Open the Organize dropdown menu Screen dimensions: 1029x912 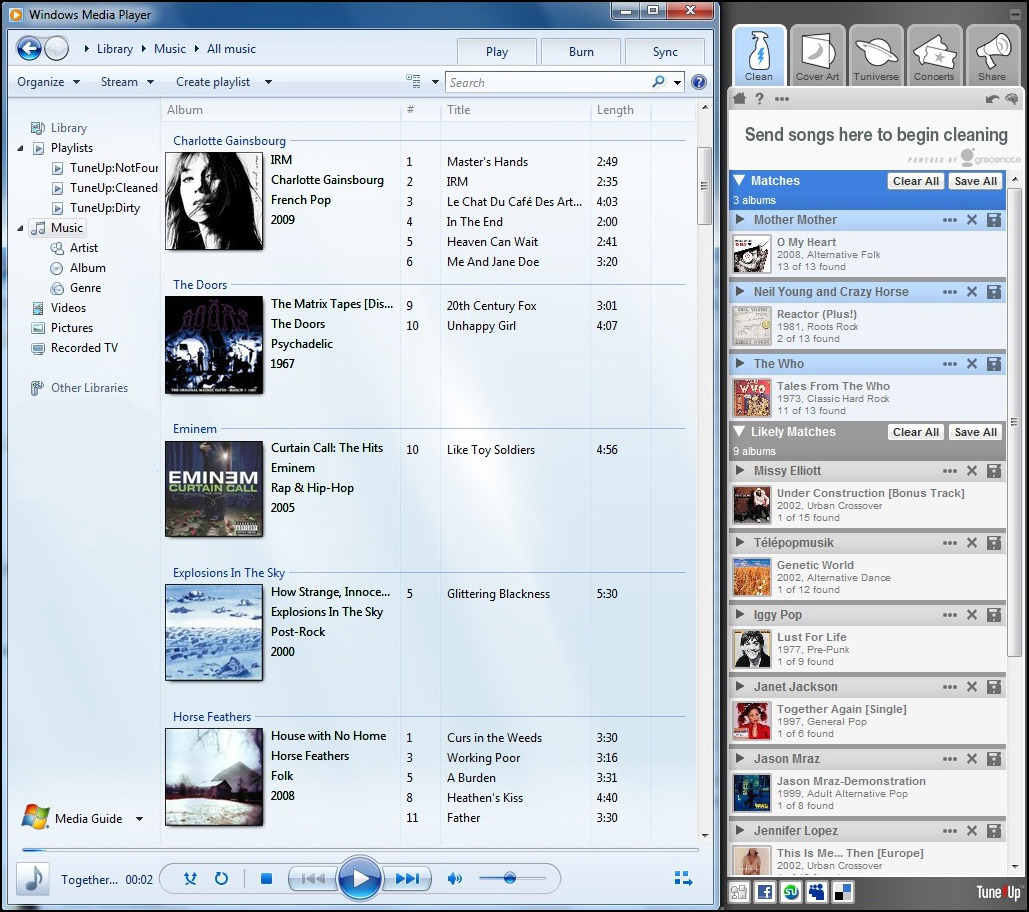[48, 82]
